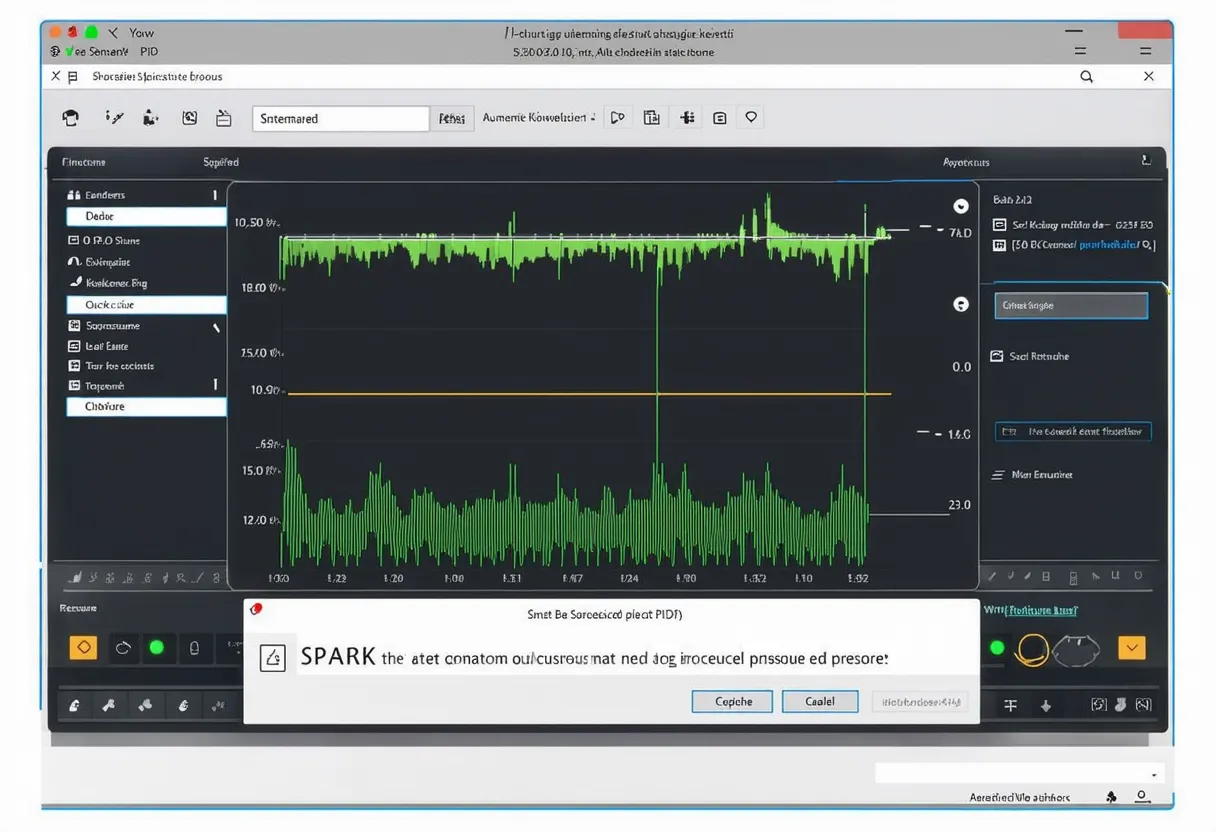Click the confirm button in the SPARK dialog

pyautogui.click(x=731, y=701)
